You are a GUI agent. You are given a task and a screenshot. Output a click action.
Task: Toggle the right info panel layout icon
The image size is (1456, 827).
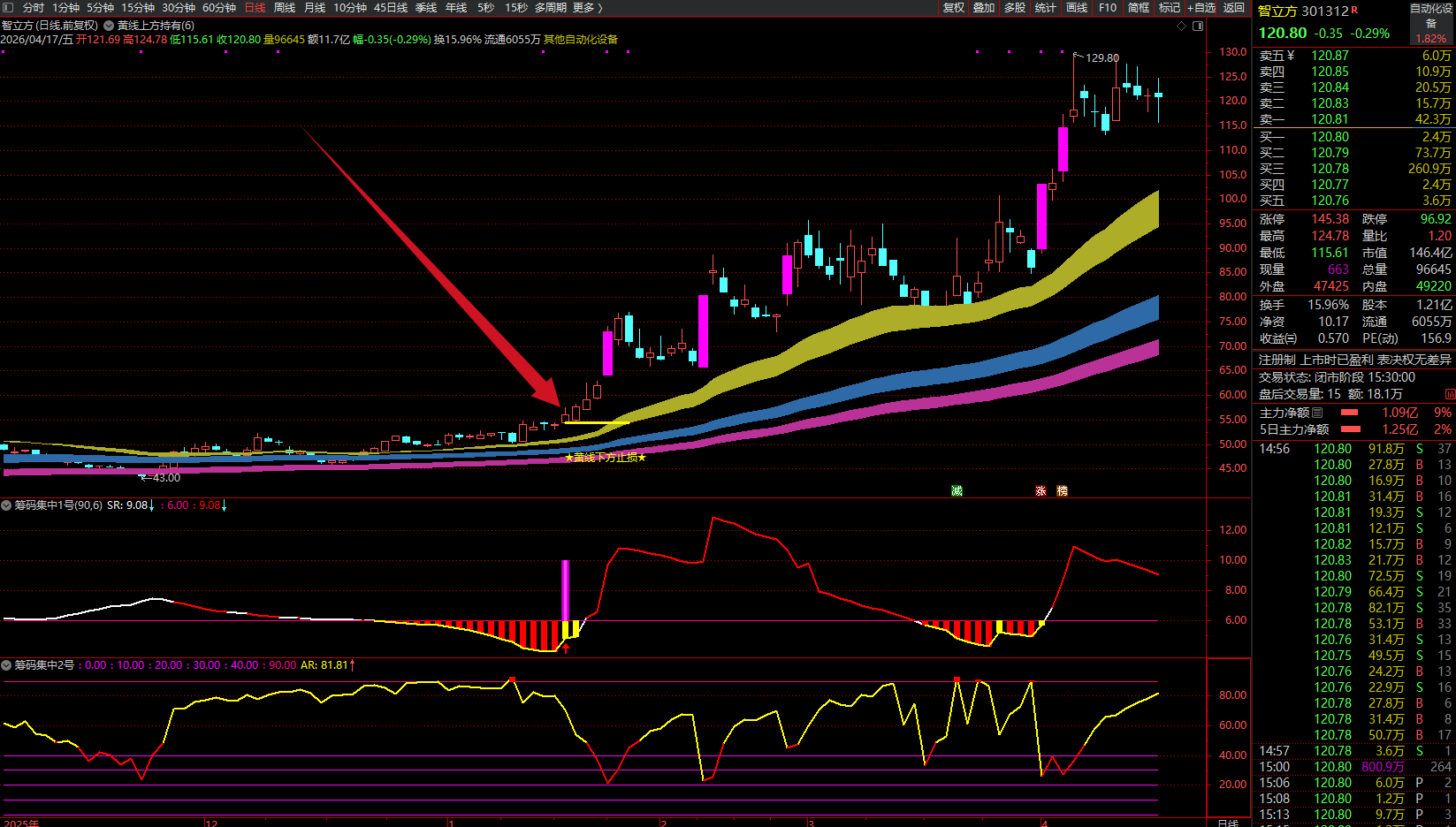1198,26
